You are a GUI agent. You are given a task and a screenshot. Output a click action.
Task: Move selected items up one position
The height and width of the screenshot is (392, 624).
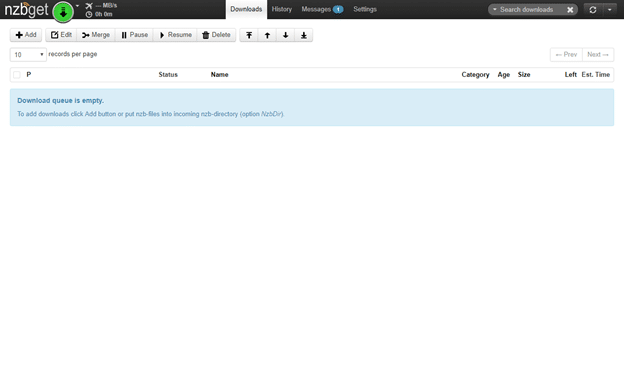point(267,35)
